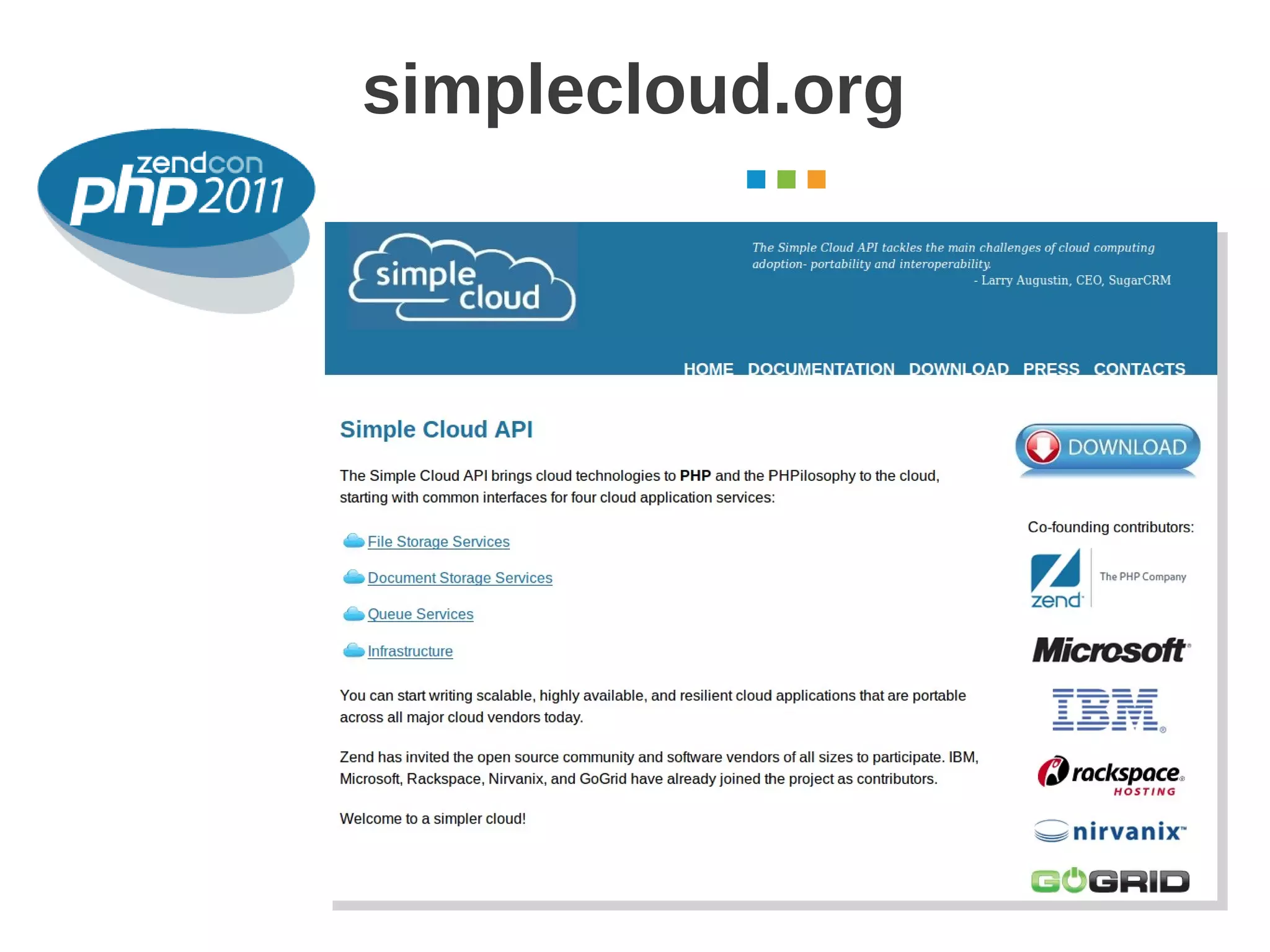This screenshot has height=952, width=1270.
Task: Open the DOWNLOAD navigation item
Action: [x=959, y=368]
